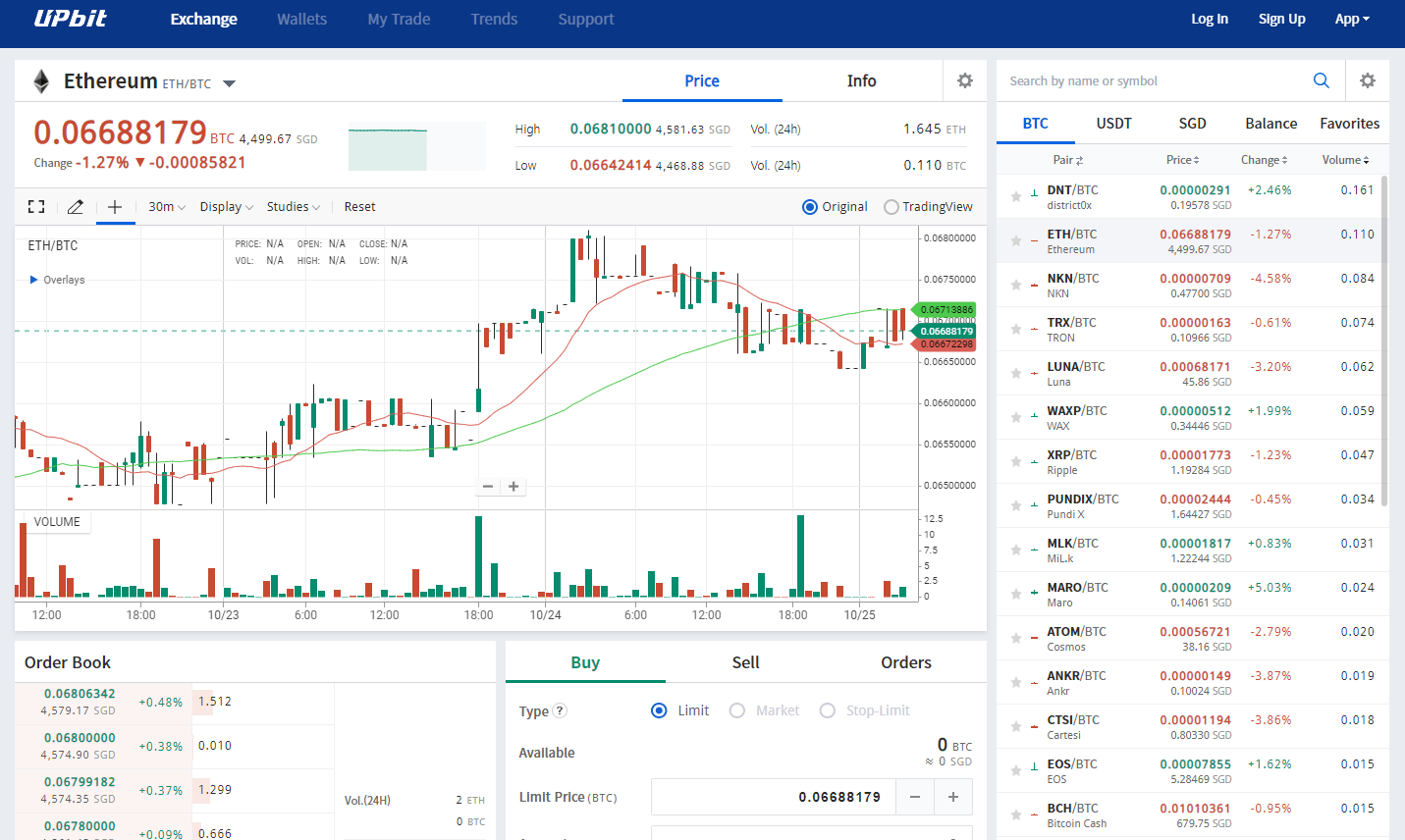Switch to the Orders tab
Image resolution: width=1405 pixels, height=840 pixels.
click(906, 662)
